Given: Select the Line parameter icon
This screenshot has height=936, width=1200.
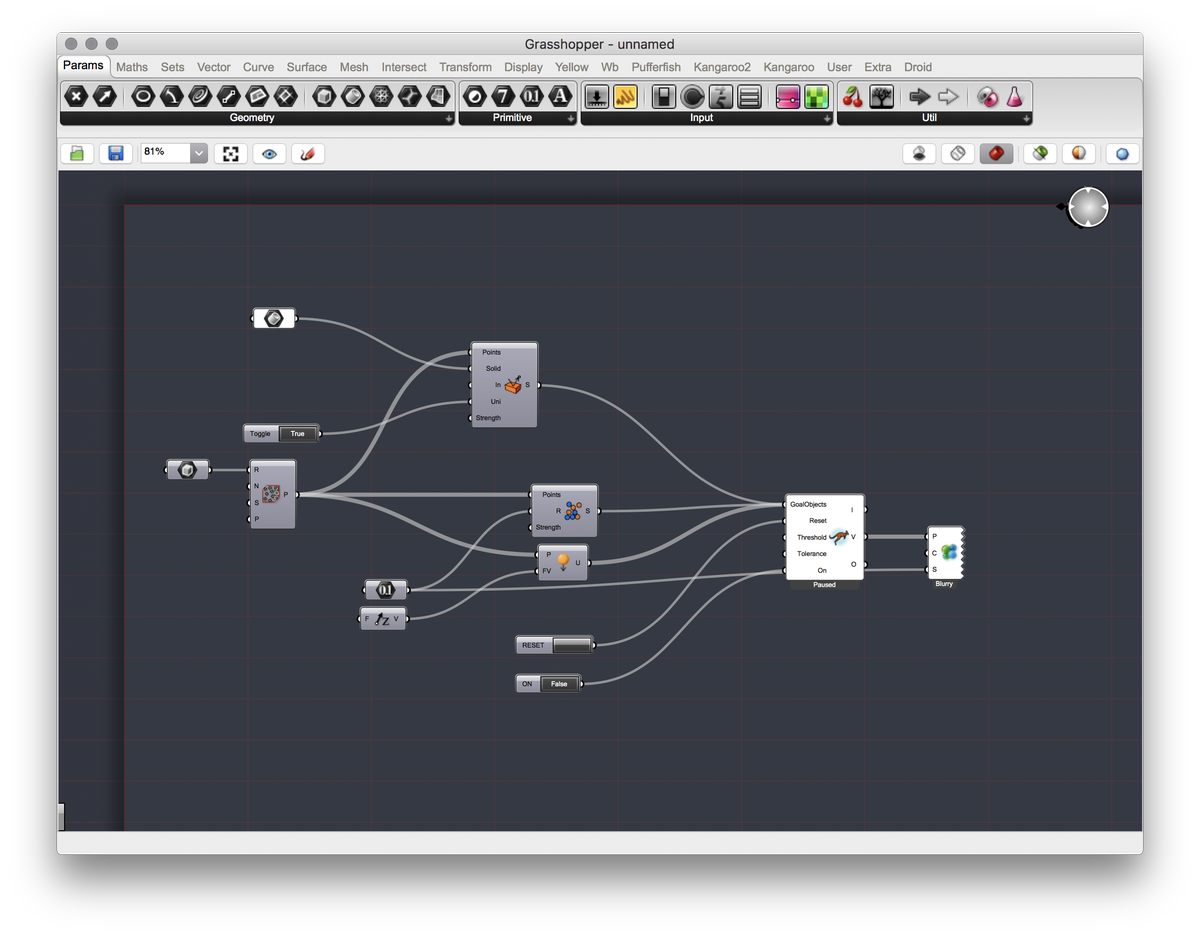Looking at the screenshot, I should click(x=229, y=96).
